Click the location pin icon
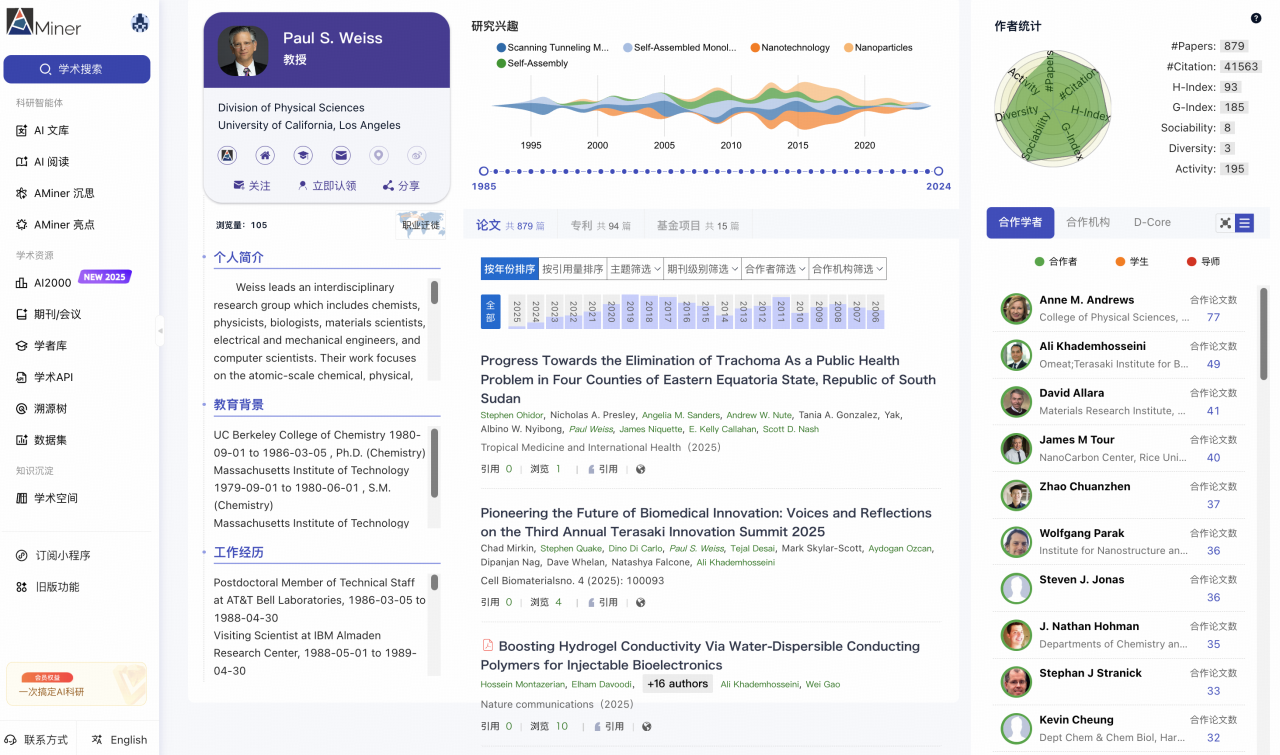Viewport: 1280px width, 755px height. click(x=378, y=155)
